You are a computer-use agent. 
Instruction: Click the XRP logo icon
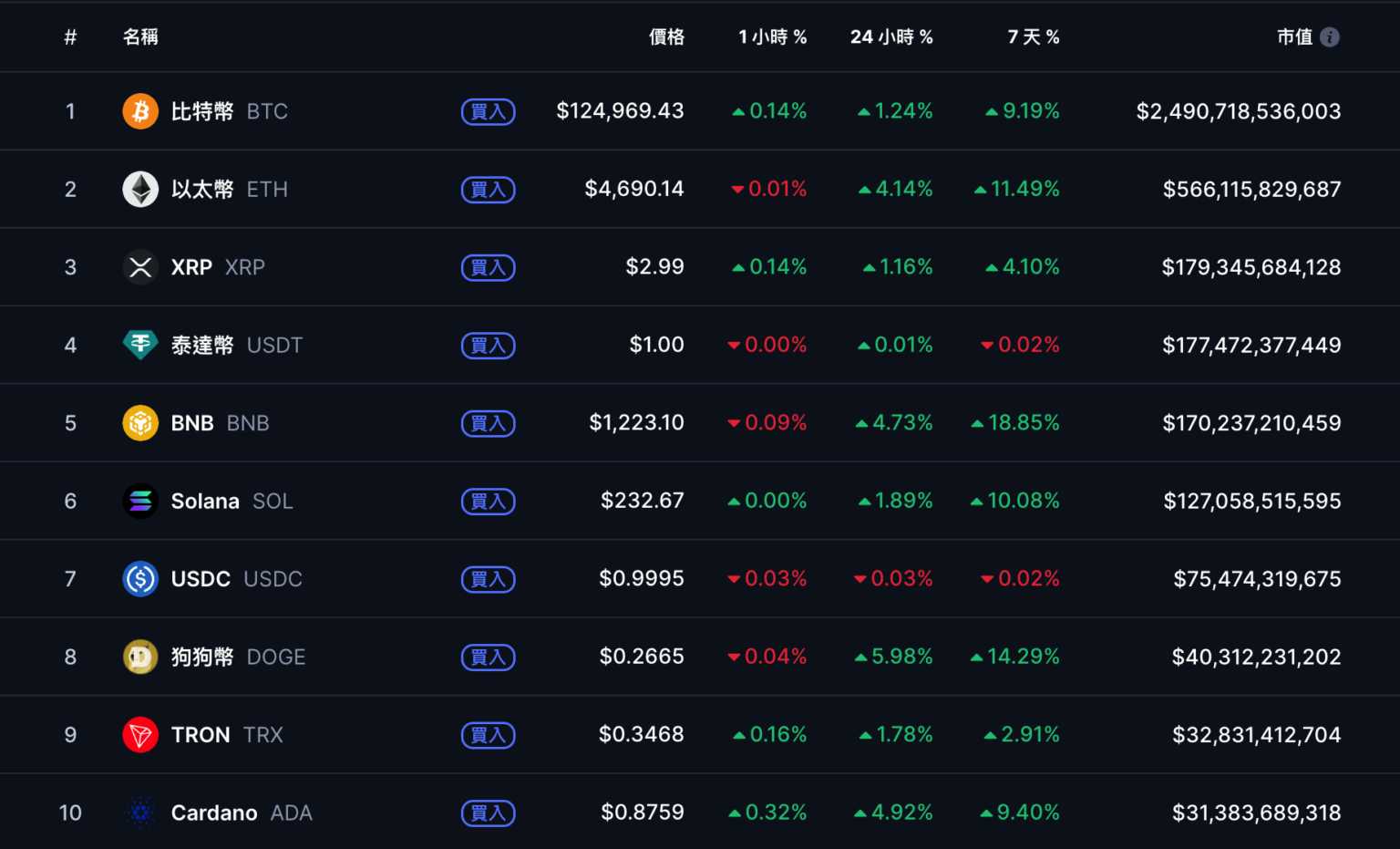(140, 267)
